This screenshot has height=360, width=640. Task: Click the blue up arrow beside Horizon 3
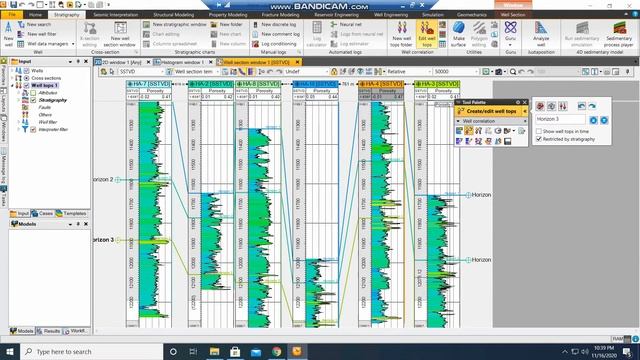593,120
